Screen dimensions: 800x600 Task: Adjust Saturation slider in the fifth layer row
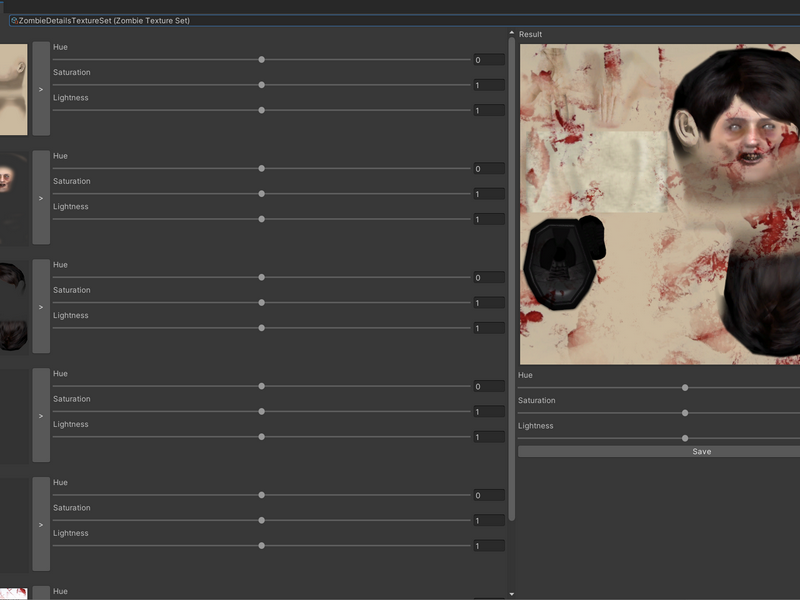tap(261, 520)
